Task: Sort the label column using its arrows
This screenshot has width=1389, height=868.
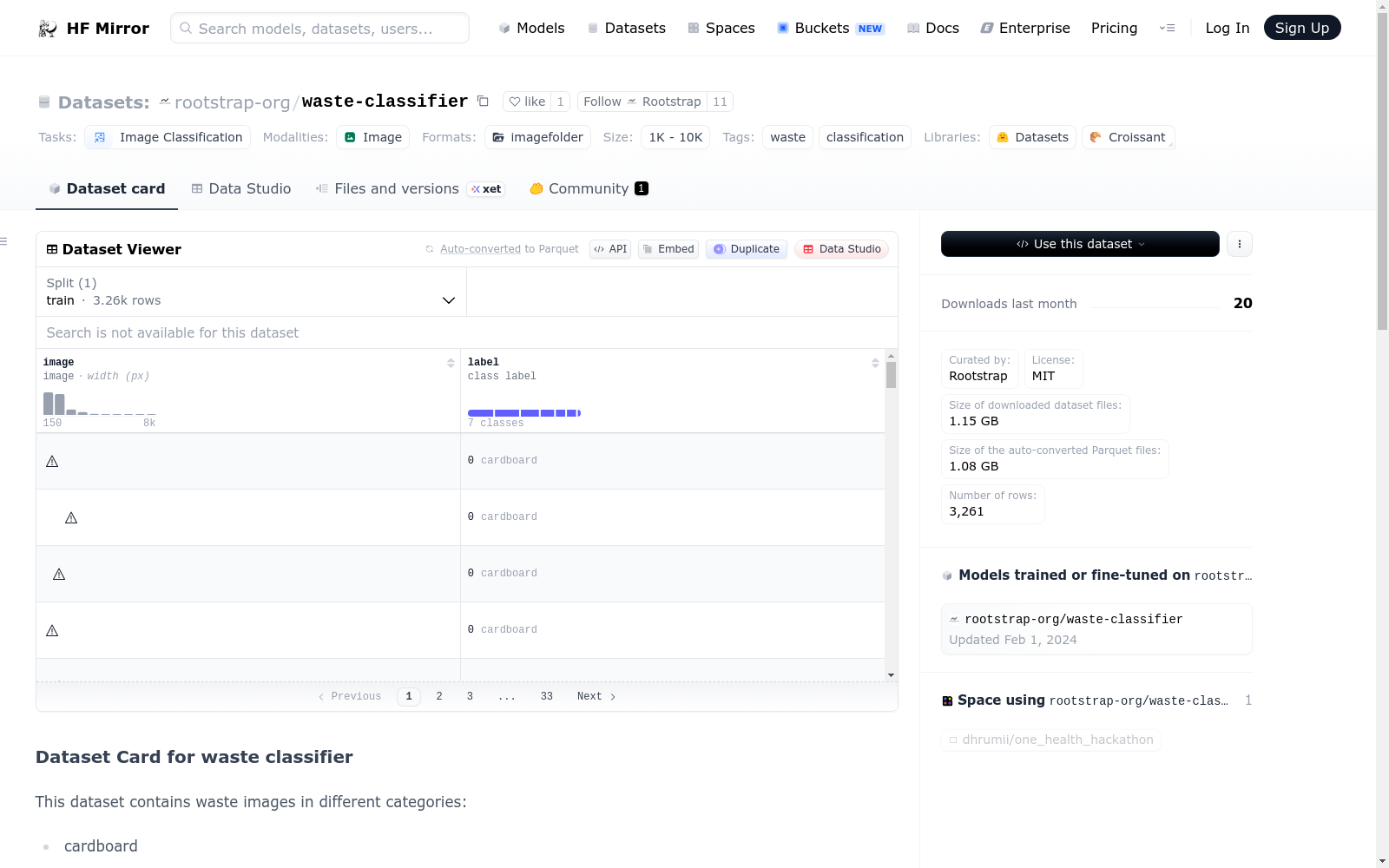Action: point(875,363)
